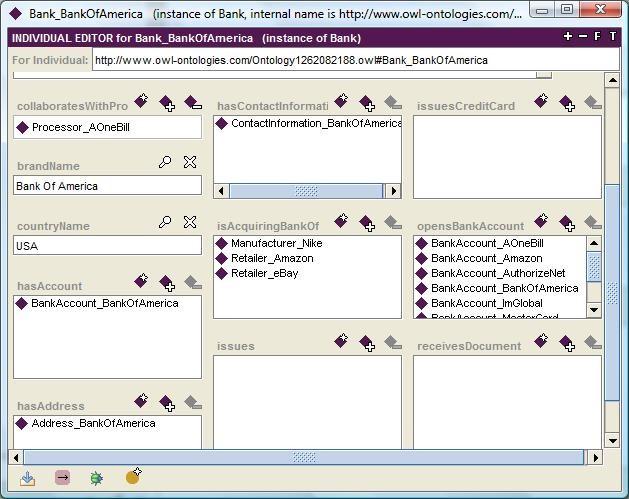Add existing instance to hasAccount
Viewport: 629px width, 499px height.
click(167, 283)
